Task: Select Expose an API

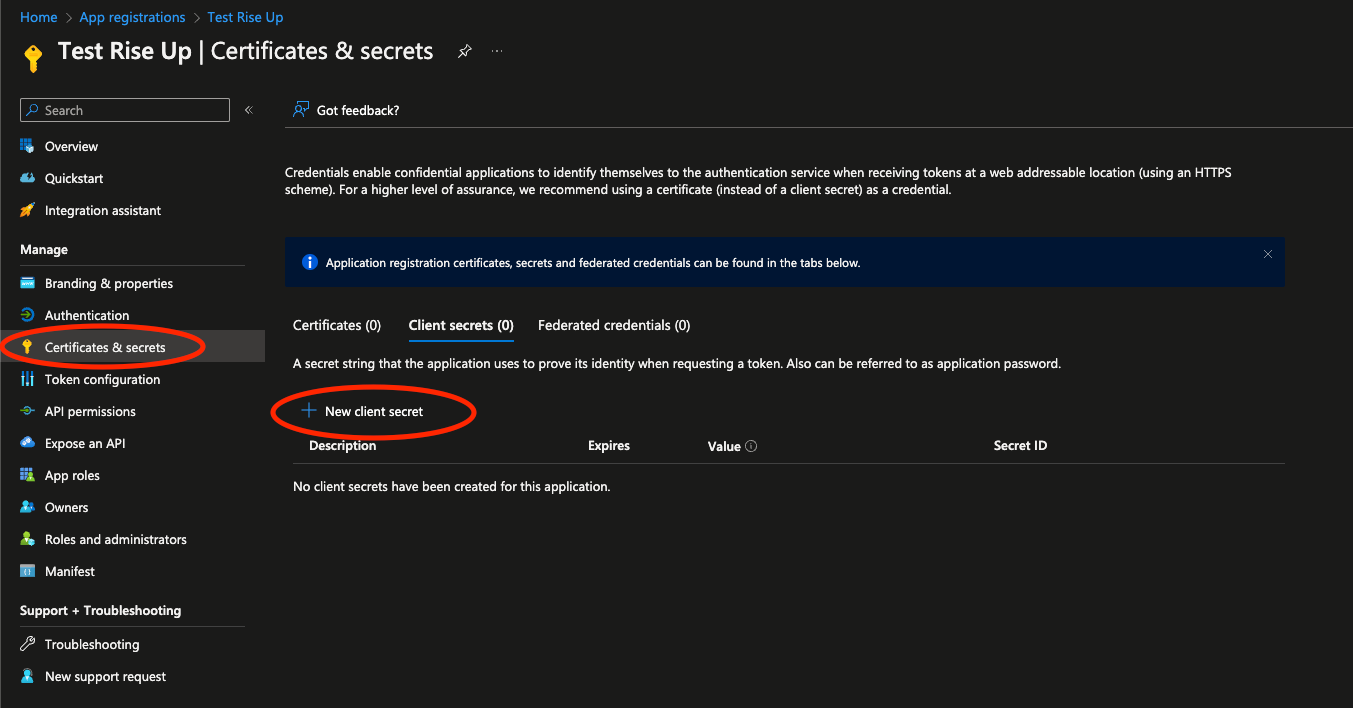Action: pos(86,443)
